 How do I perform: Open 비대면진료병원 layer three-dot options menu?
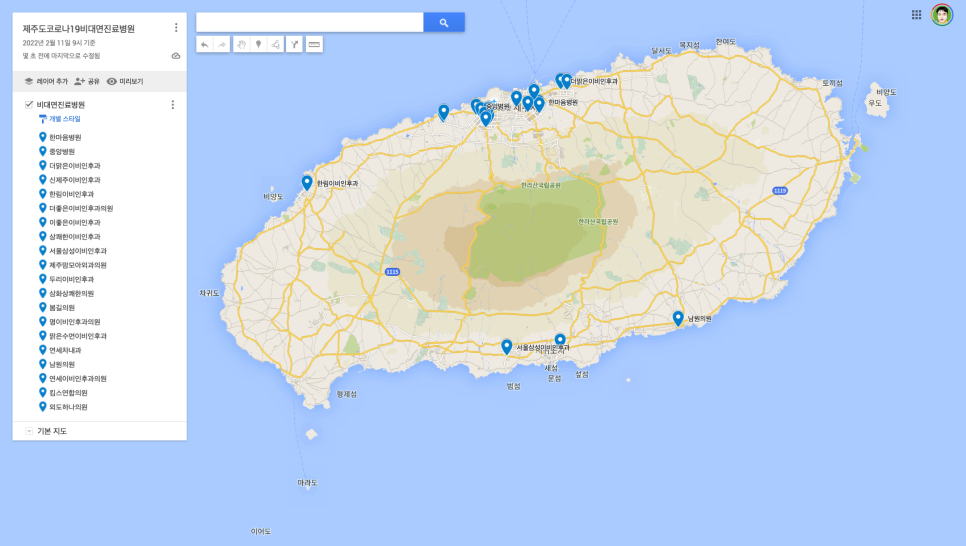[x=172, y=105]
